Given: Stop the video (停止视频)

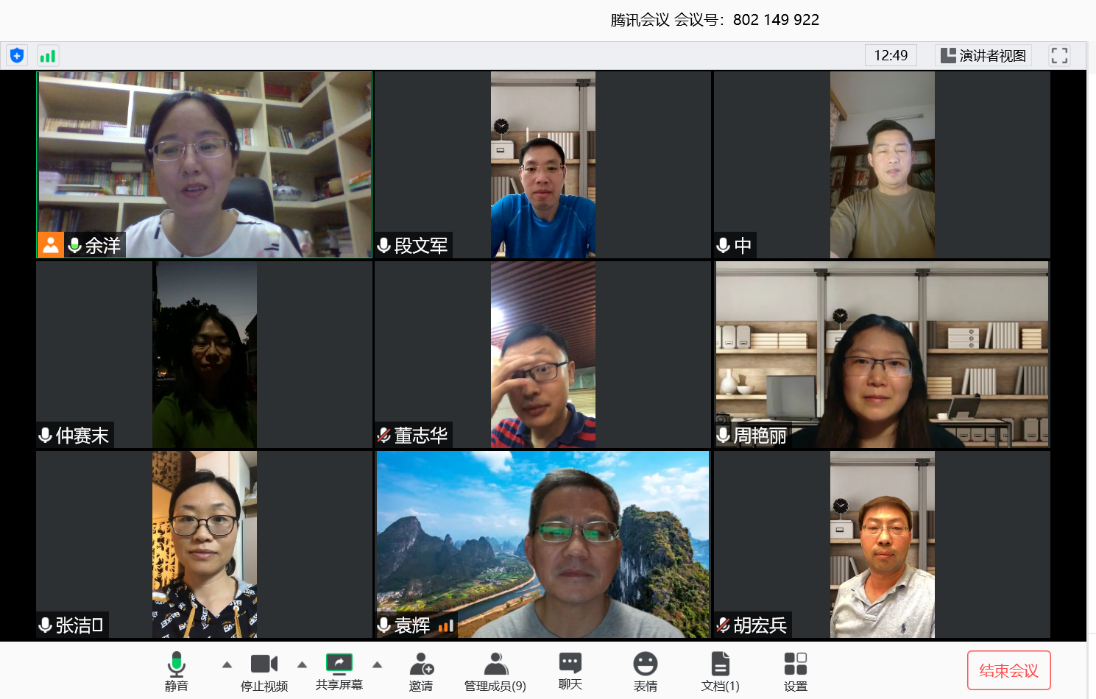Looking at the screenshot, I should (x=264, y=672).
